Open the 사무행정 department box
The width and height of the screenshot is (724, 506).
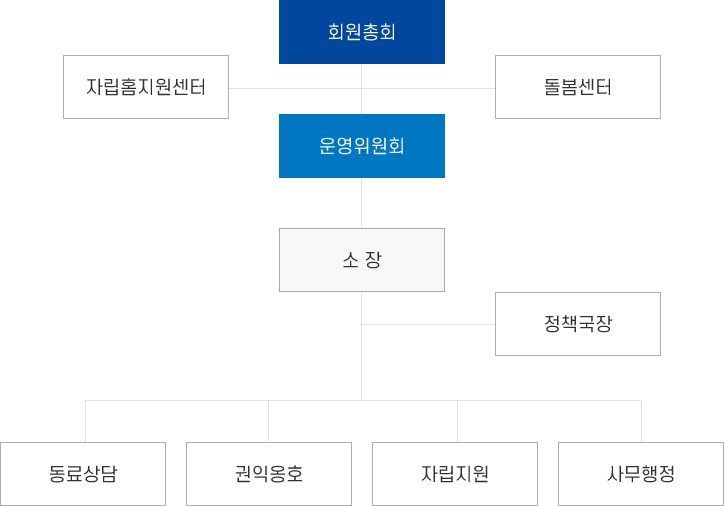click(641, 474)
